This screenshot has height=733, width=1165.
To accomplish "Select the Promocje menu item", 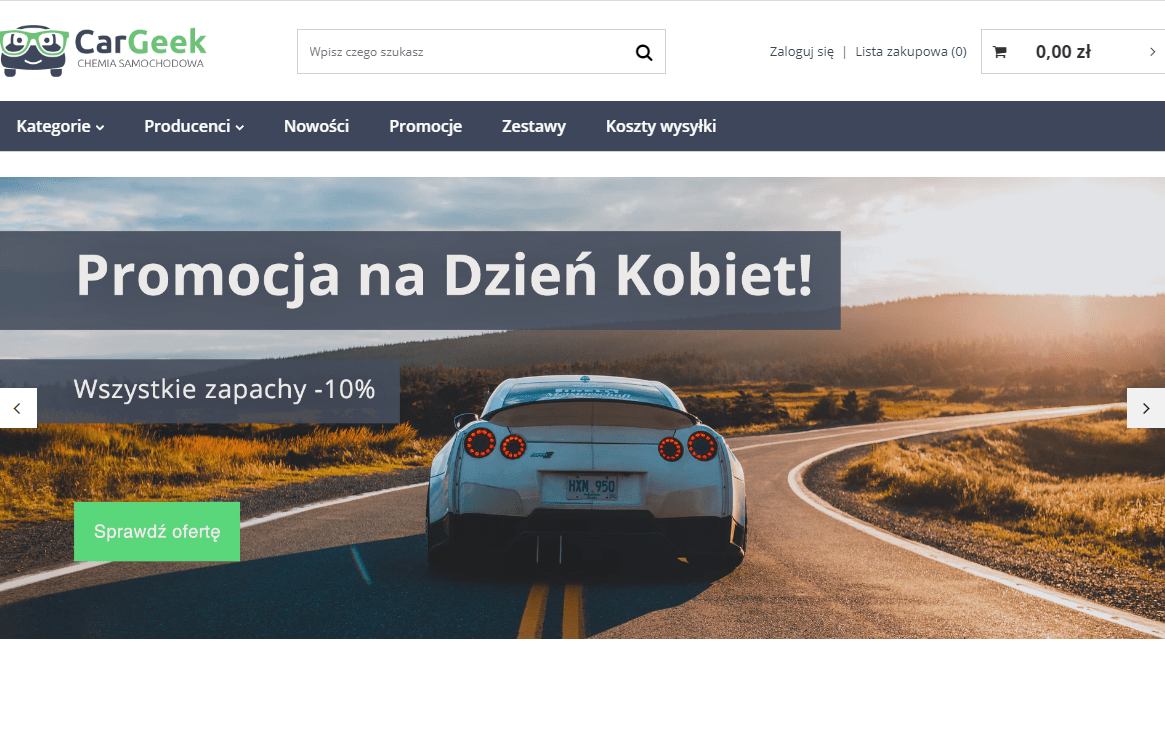I will (x=426, y=126).
